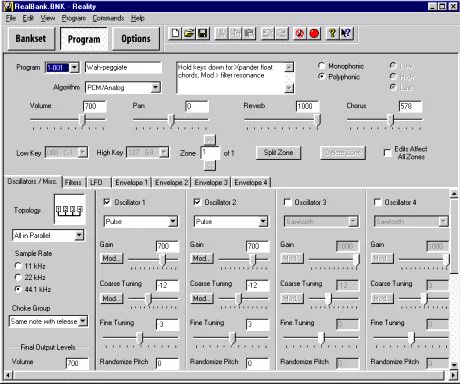The image size is (460, 384).
Task: Switch to the Envelope 2 tab
Action: point(171,182)
